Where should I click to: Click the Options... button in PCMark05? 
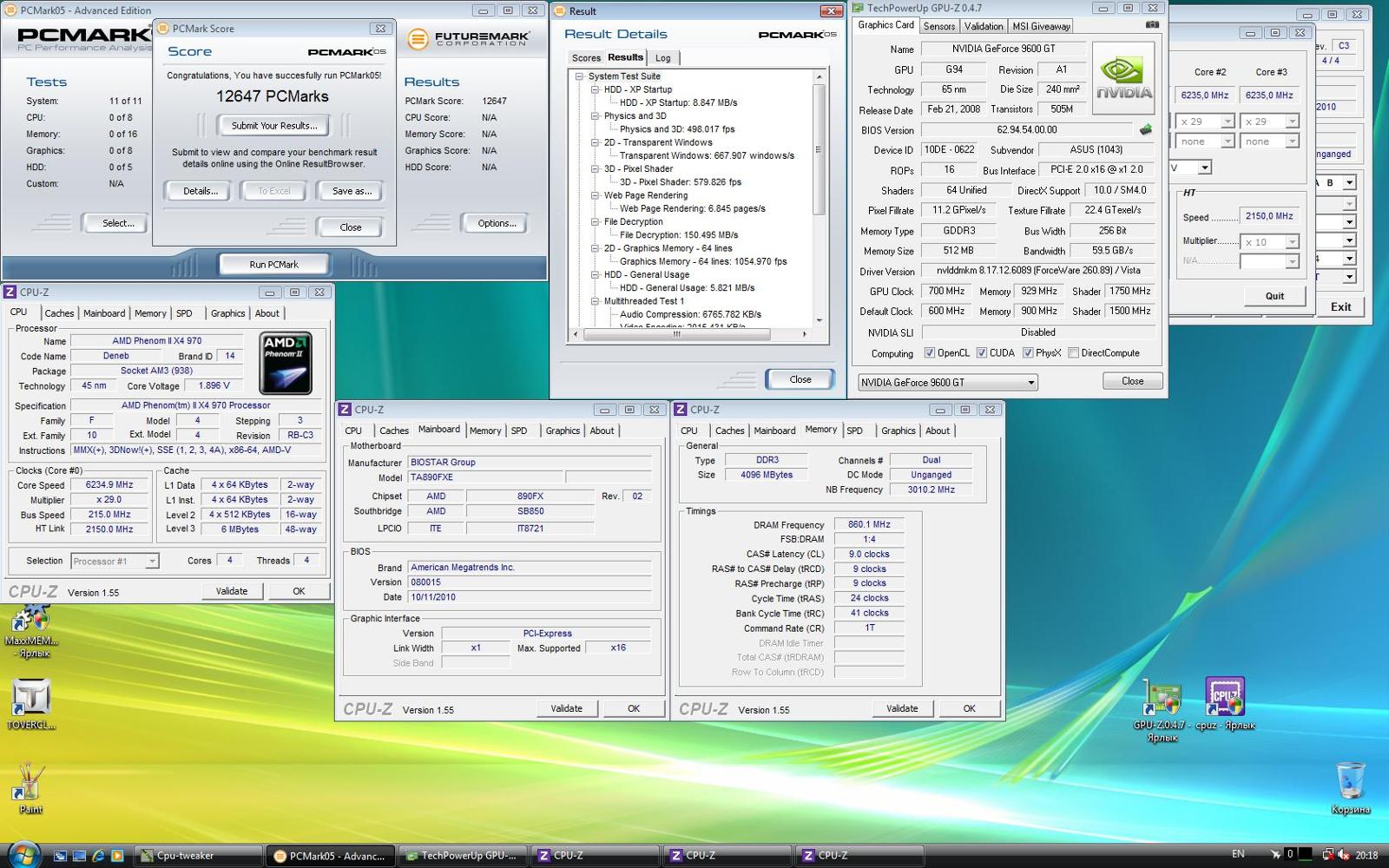click(x=497, y=223)
